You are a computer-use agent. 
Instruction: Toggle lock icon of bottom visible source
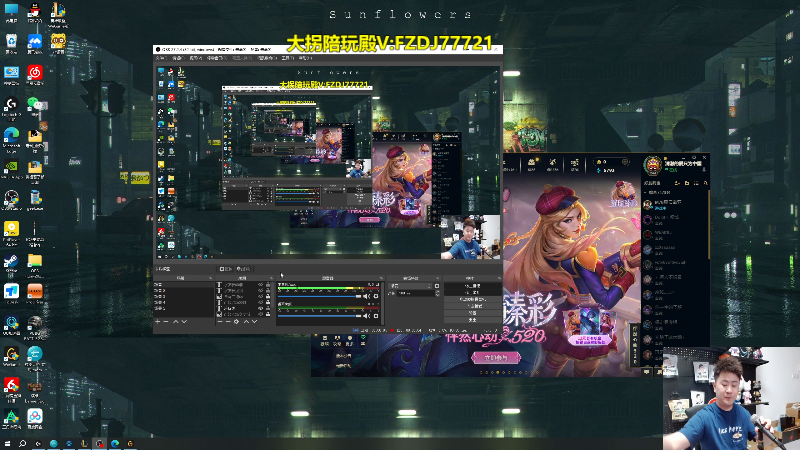(x=268, y=314)
